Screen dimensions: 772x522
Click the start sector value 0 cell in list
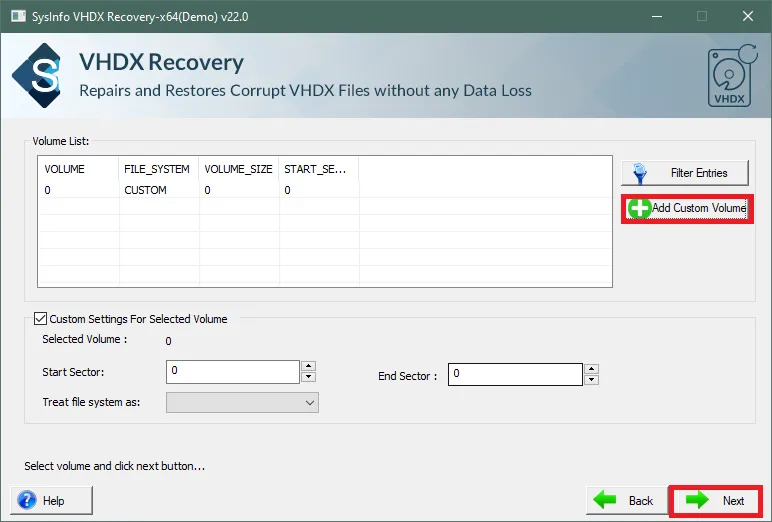pos(319,190)
